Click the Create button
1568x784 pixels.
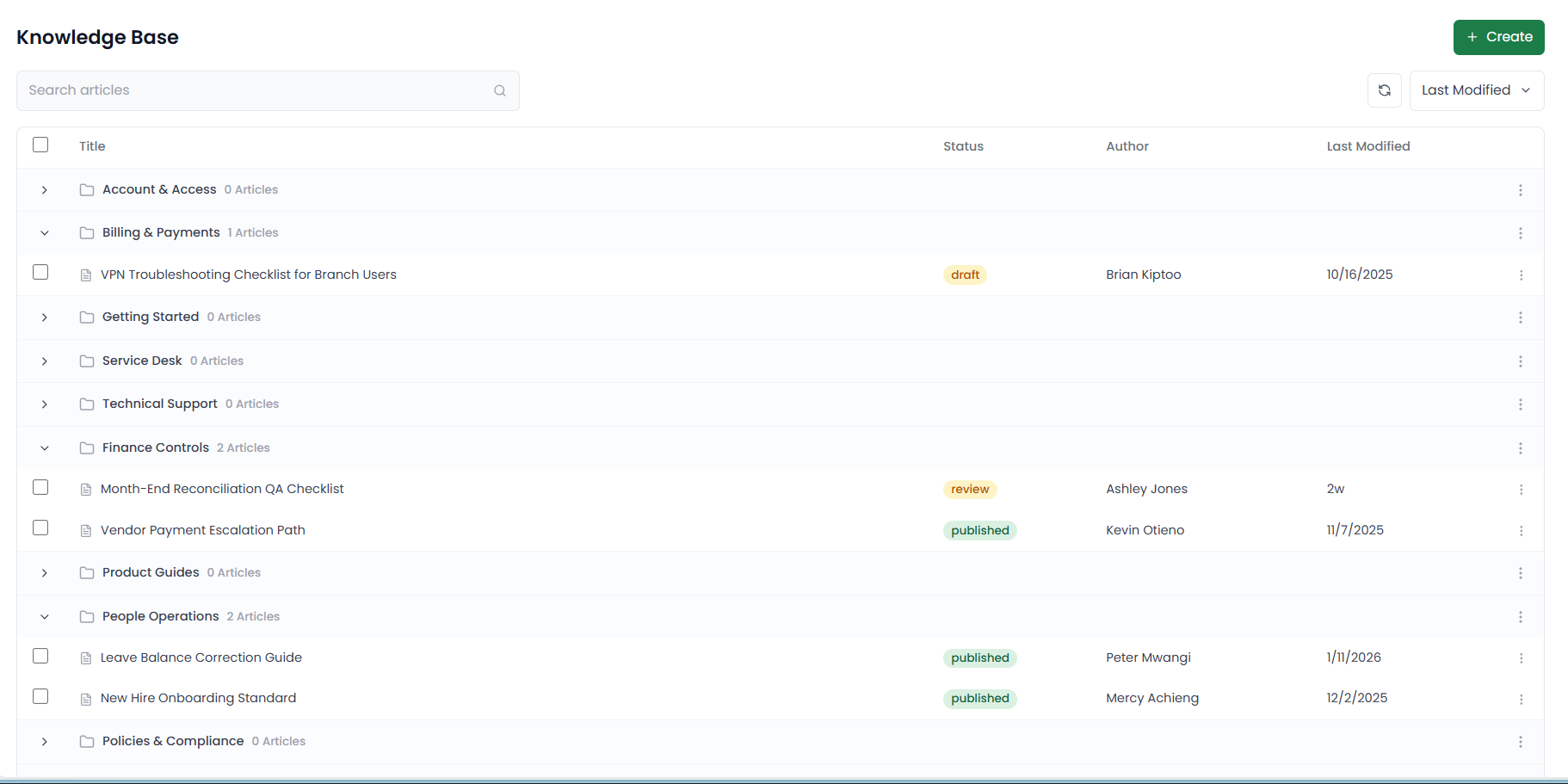(x=1498, y=37)
